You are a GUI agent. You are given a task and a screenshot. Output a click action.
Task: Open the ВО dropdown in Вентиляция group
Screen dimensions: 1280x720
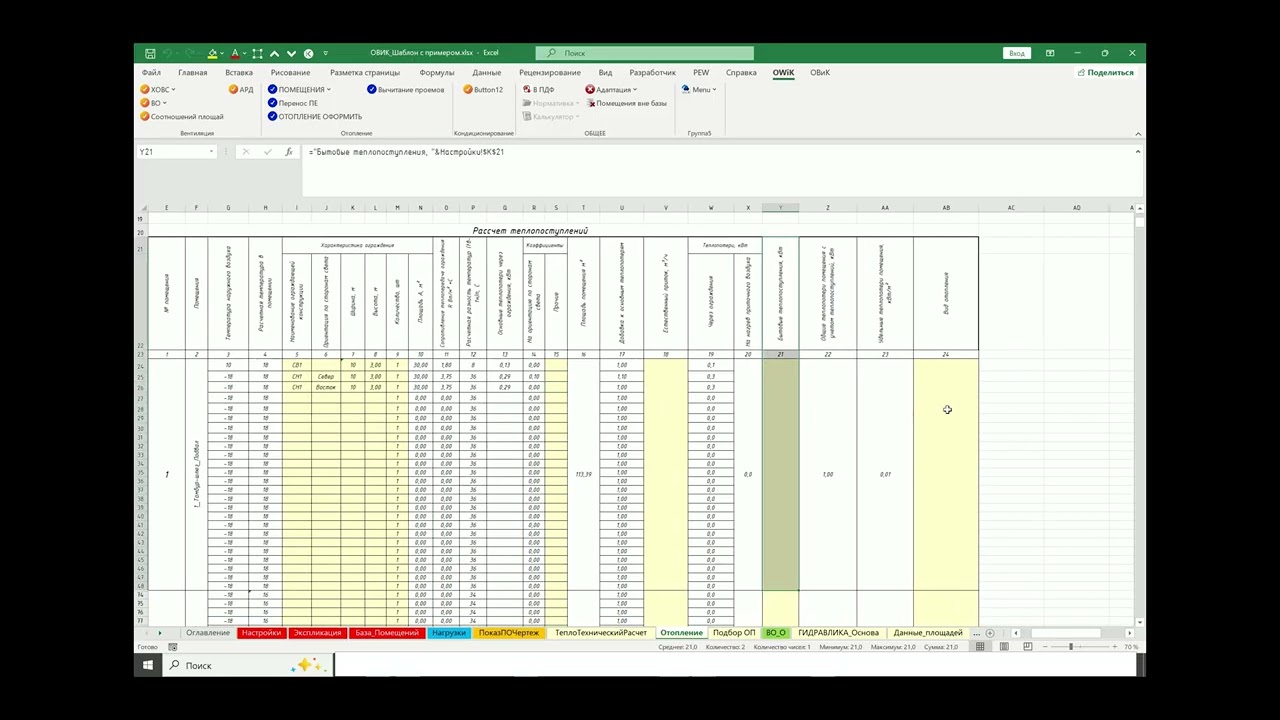pos(153,103)
